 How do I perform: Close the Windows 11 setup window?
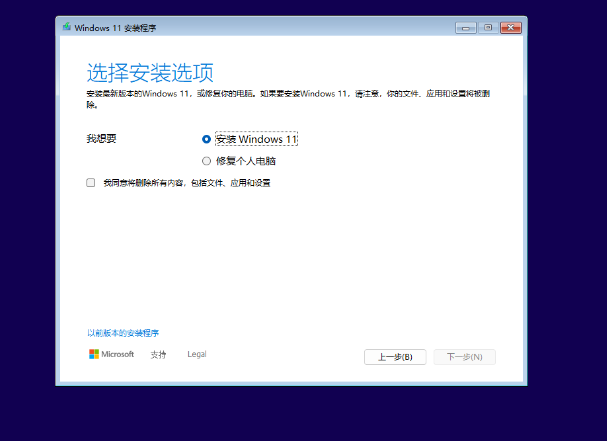[x=511, y=27]
